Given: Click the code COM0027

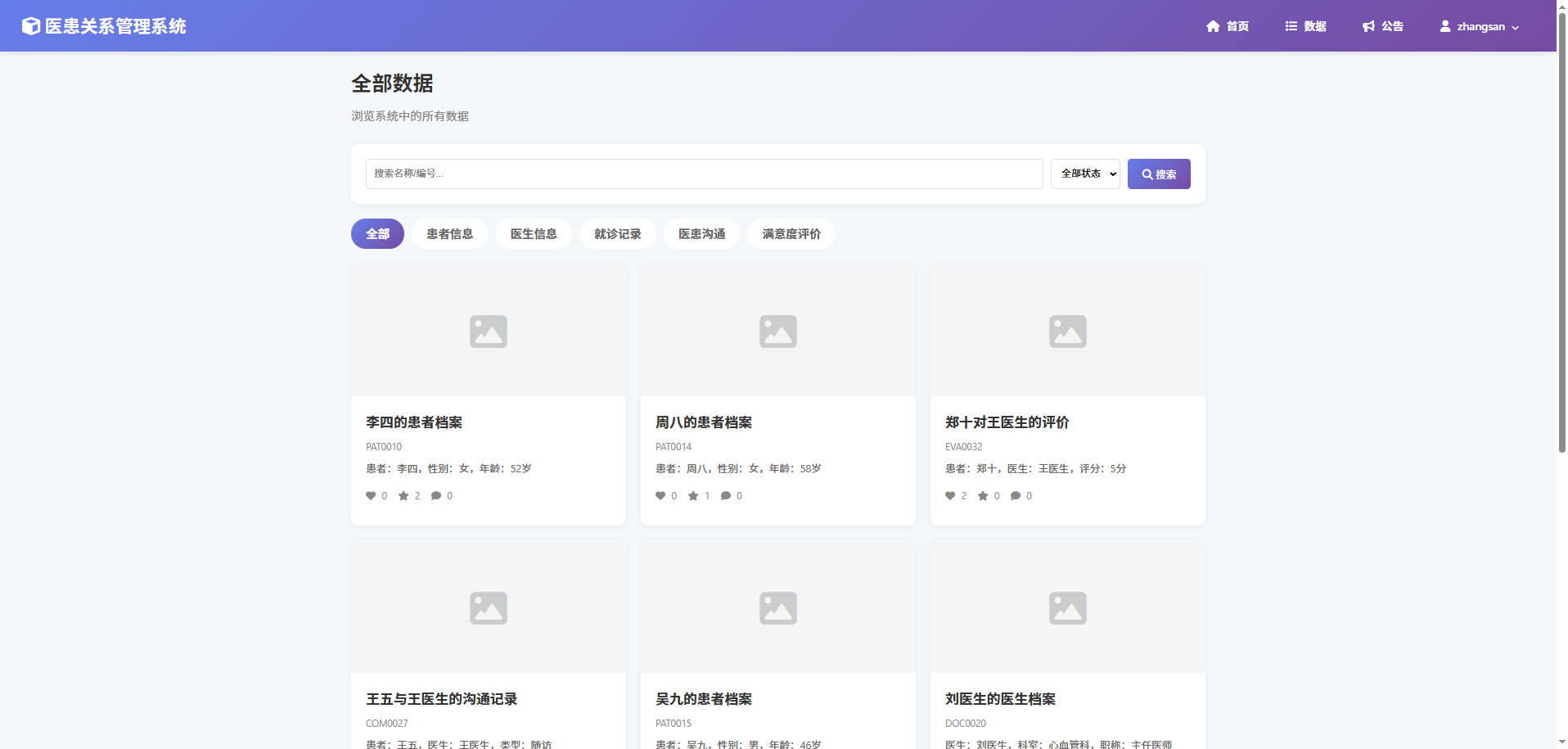Looking at the screenshot, I should coord(387,724).
